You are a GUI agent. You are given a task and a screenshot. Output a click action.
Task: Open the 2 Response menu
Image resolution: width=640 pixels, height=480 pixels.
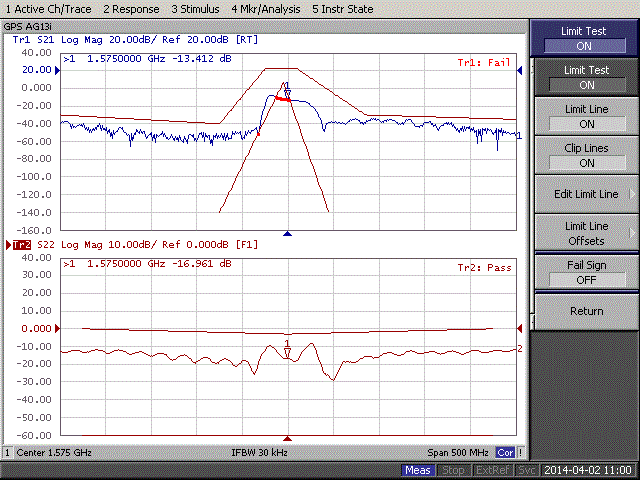(131, 9)
